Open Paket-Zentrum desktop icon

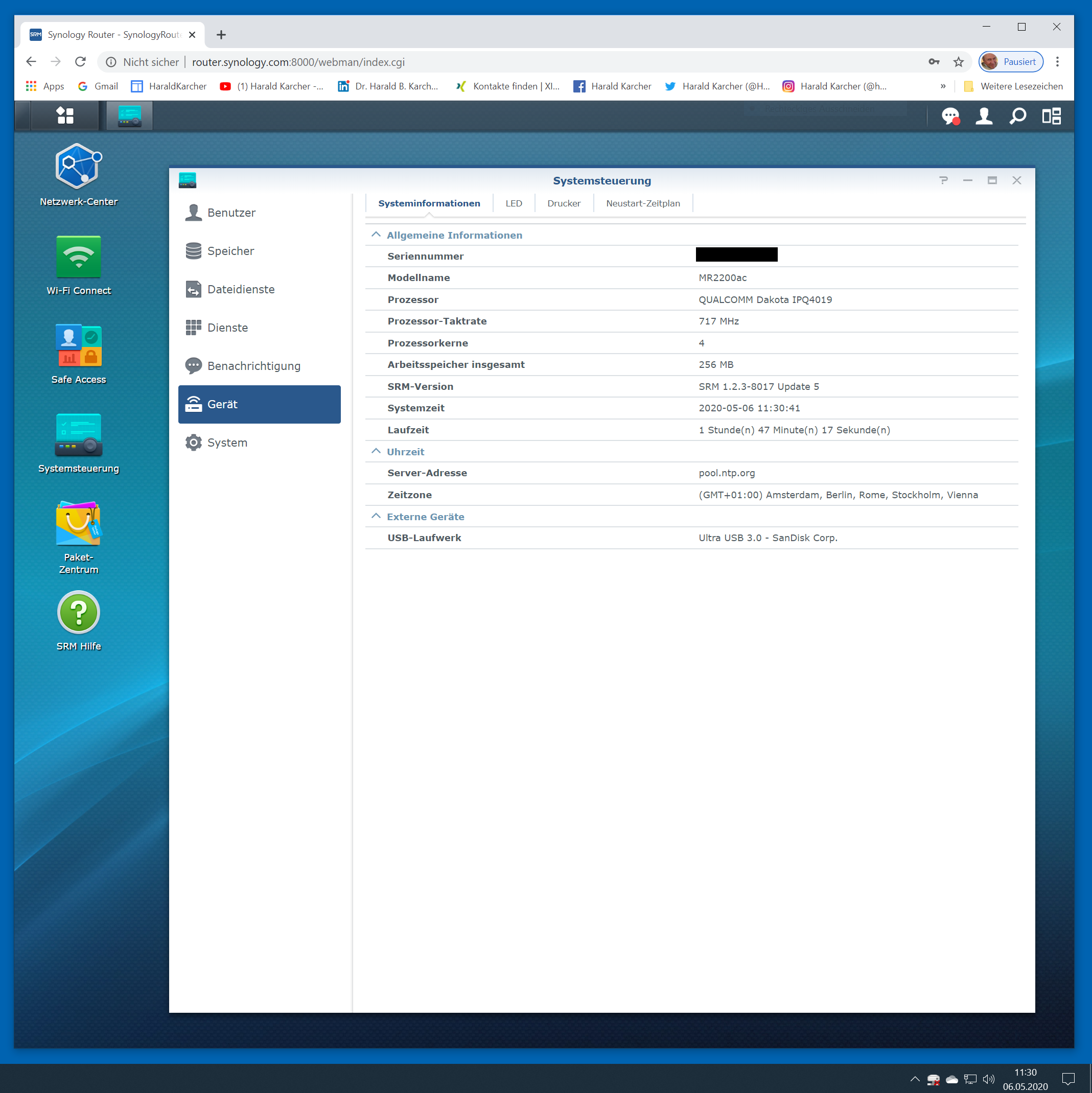(79, 524)
